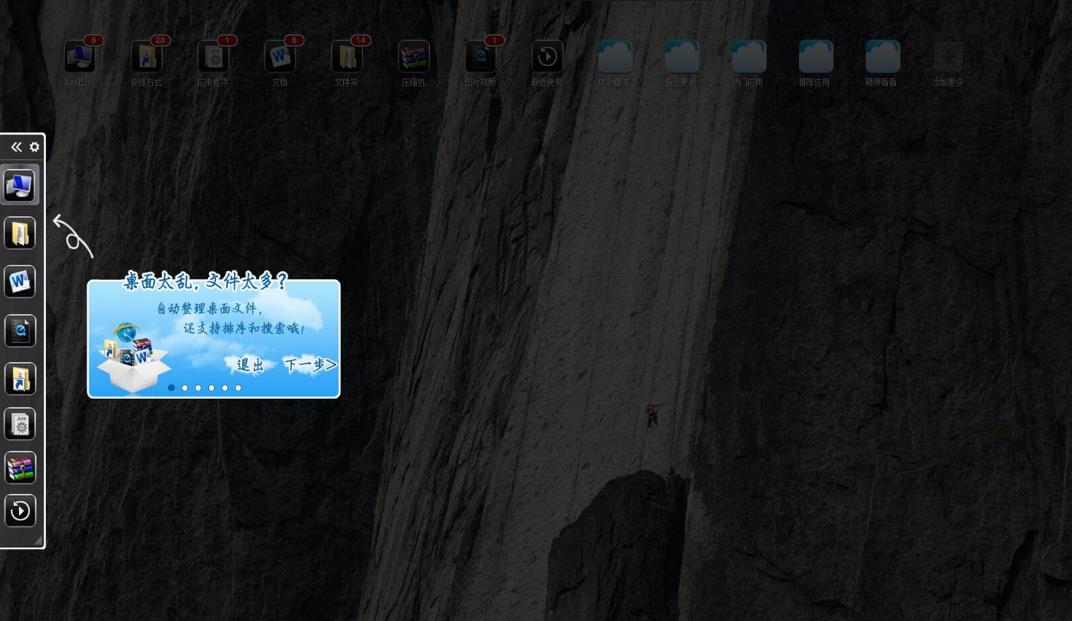The height and width of the screenshot is (621, 1072).
Task: Open sidebar settings via the gear icon
Action: click(34, 147)
